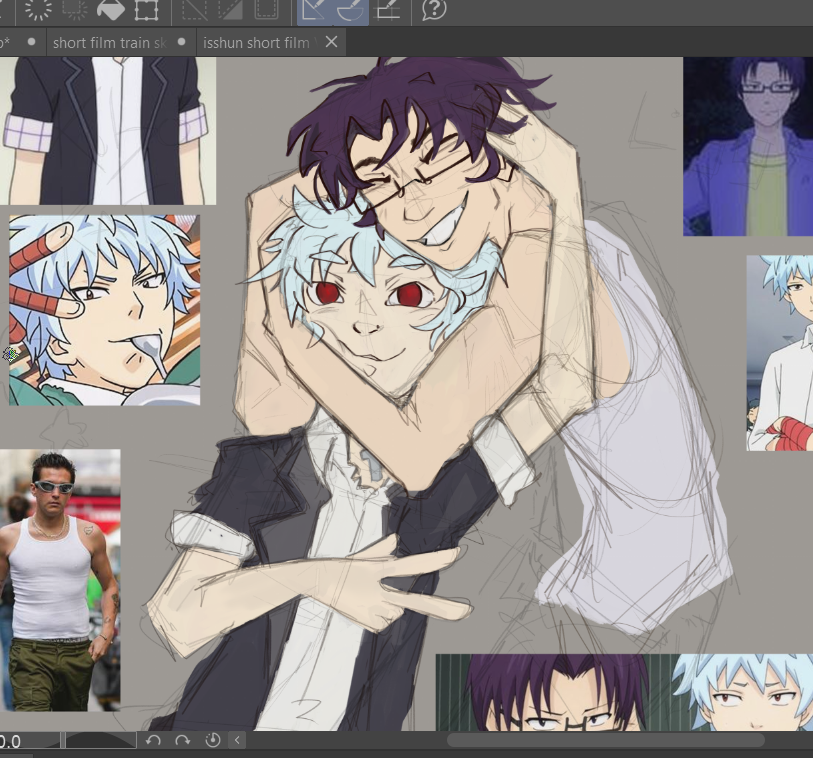Click the unsaved-dot on 'short film train sk' tab
This screenshot has width=813, height=758.
[x=181, y=42]
